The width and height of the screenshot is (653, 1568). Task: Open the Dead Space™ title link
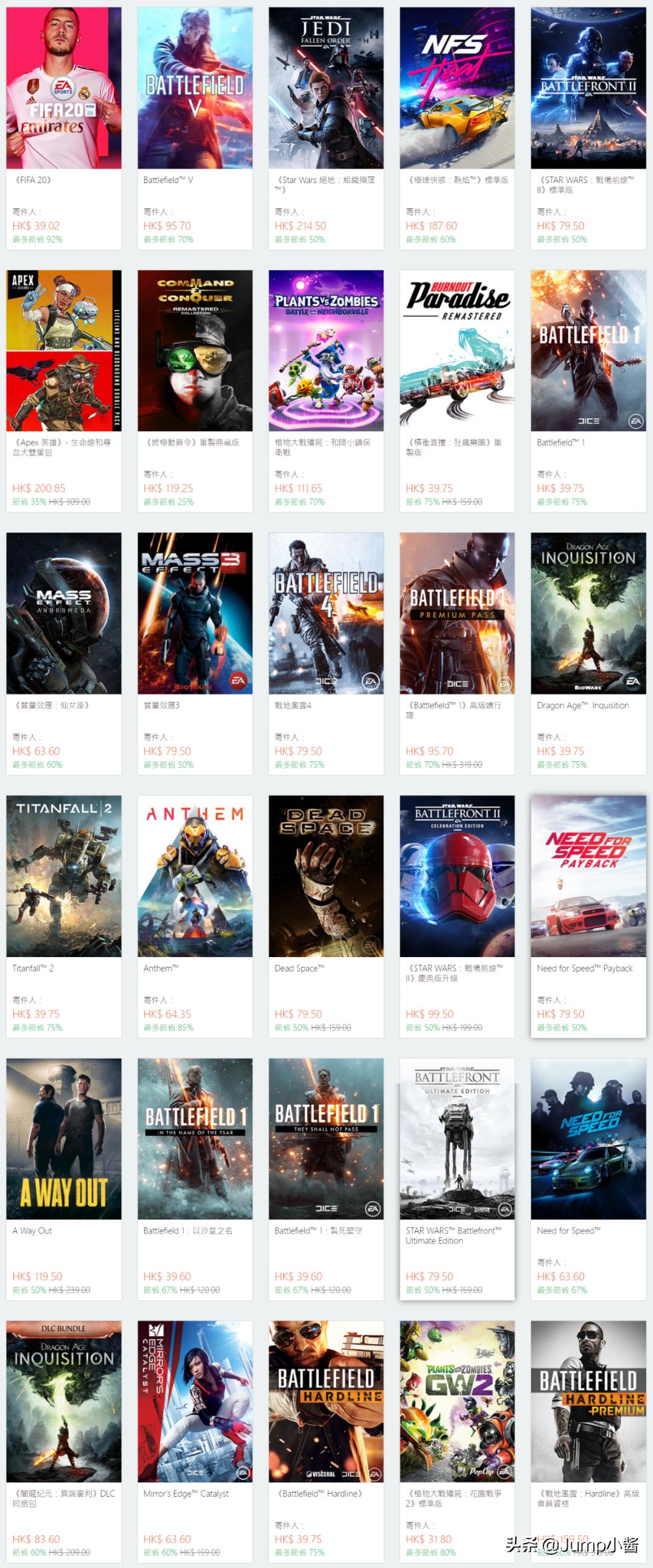coord(299,968)
